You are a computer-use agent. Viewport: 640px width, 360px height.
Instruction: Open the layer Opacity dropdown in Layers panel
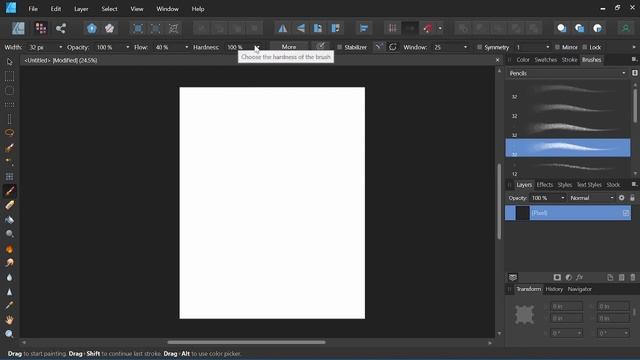(x=563, y=198)
